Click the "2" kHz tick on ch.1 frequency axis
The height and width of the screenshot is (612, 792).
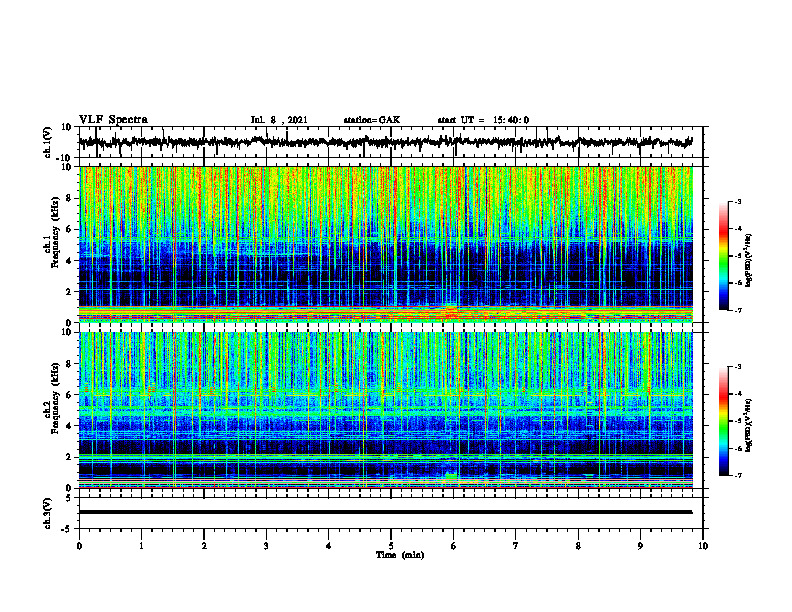click(70, 291)
